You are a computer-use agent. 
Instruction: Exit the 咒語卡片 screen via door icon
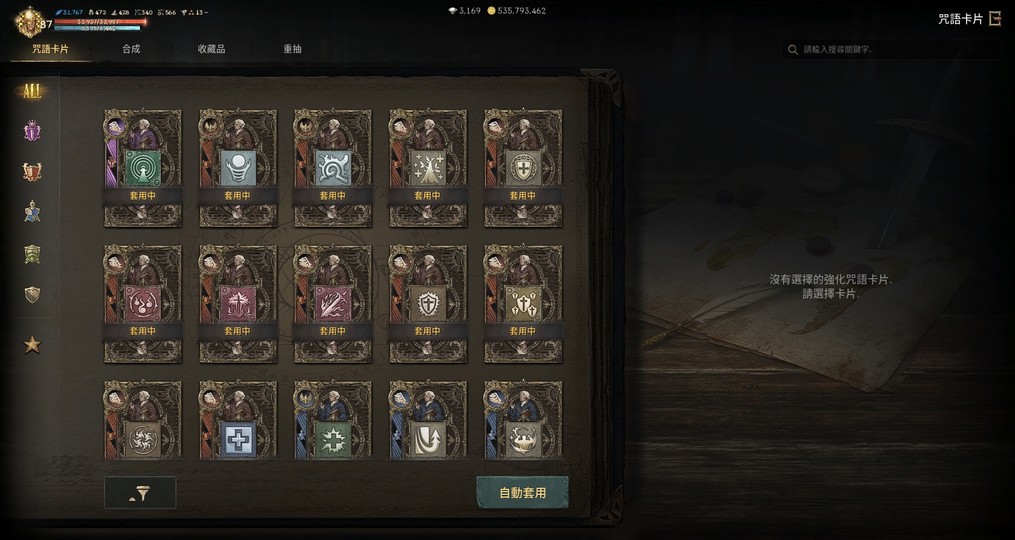pyautogui.click(x=994, y=19)
